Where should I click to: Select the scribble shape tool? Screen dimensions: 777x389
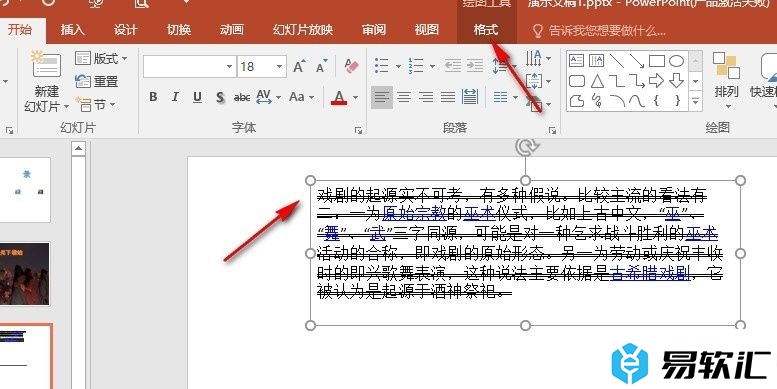[x=597, y=101]
